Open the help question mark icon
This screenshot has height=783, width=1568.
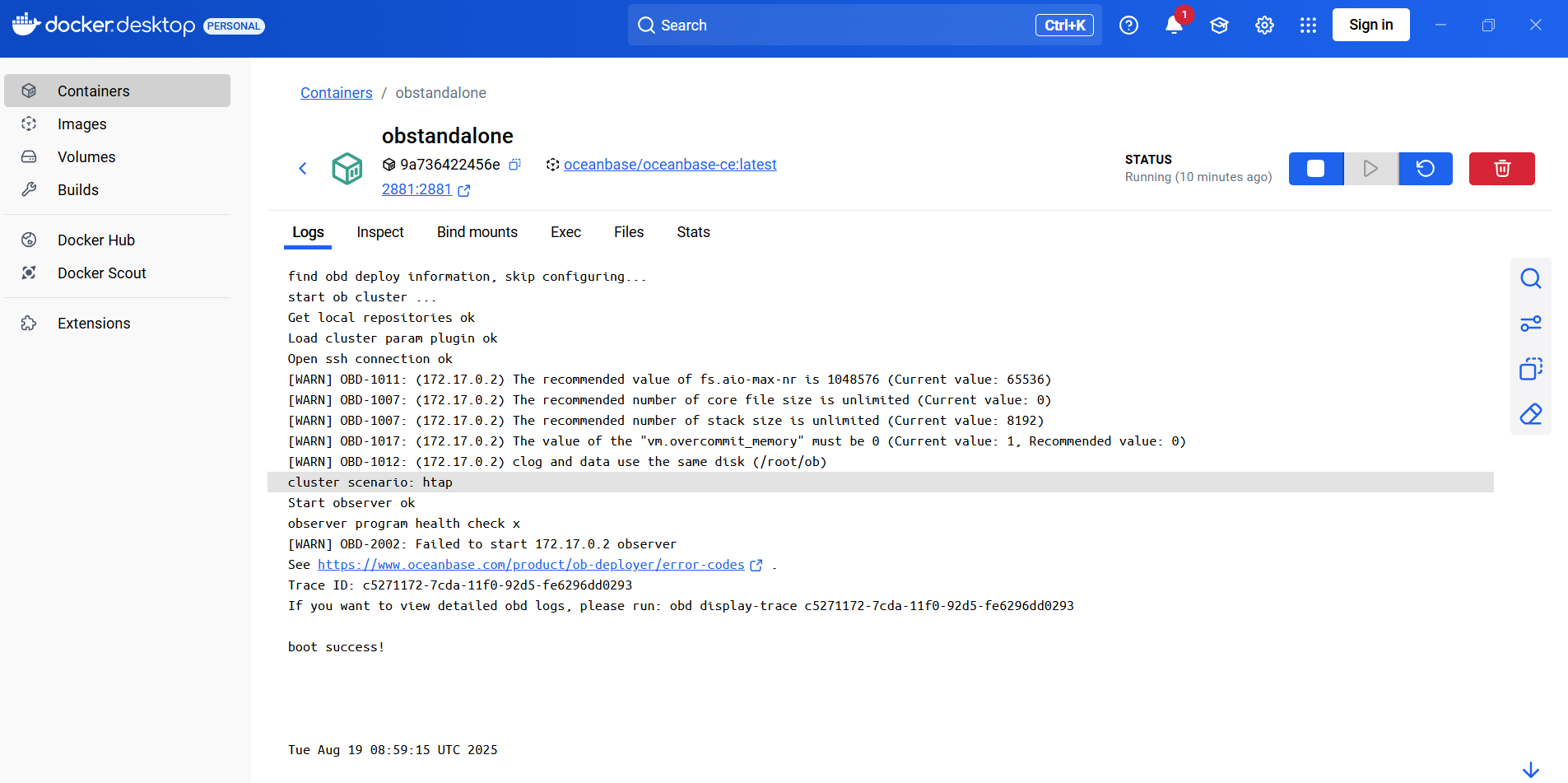coord(1128,26)
